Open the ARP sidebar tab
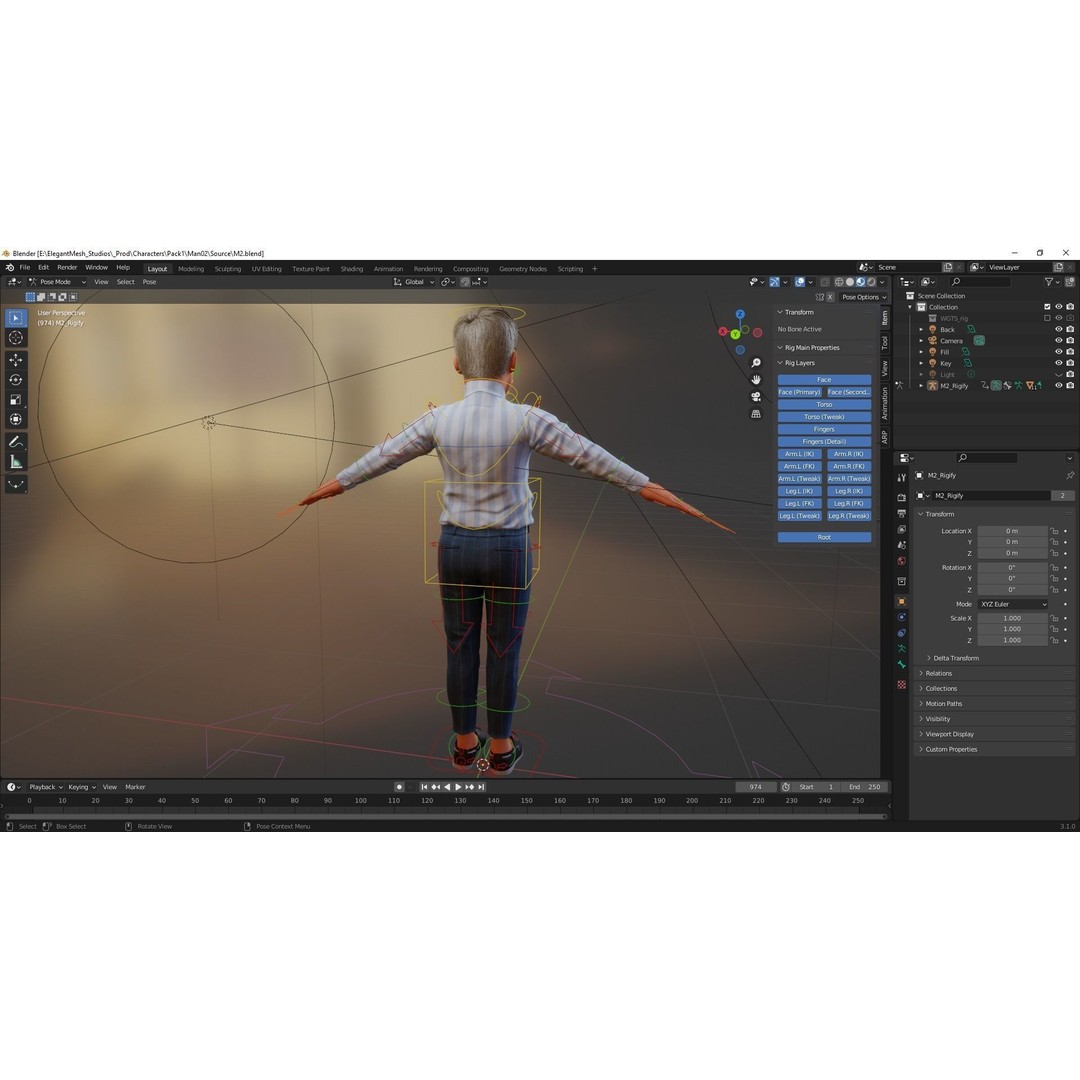Viewport: 1080px width, 1080px height. tap(884, 437)
